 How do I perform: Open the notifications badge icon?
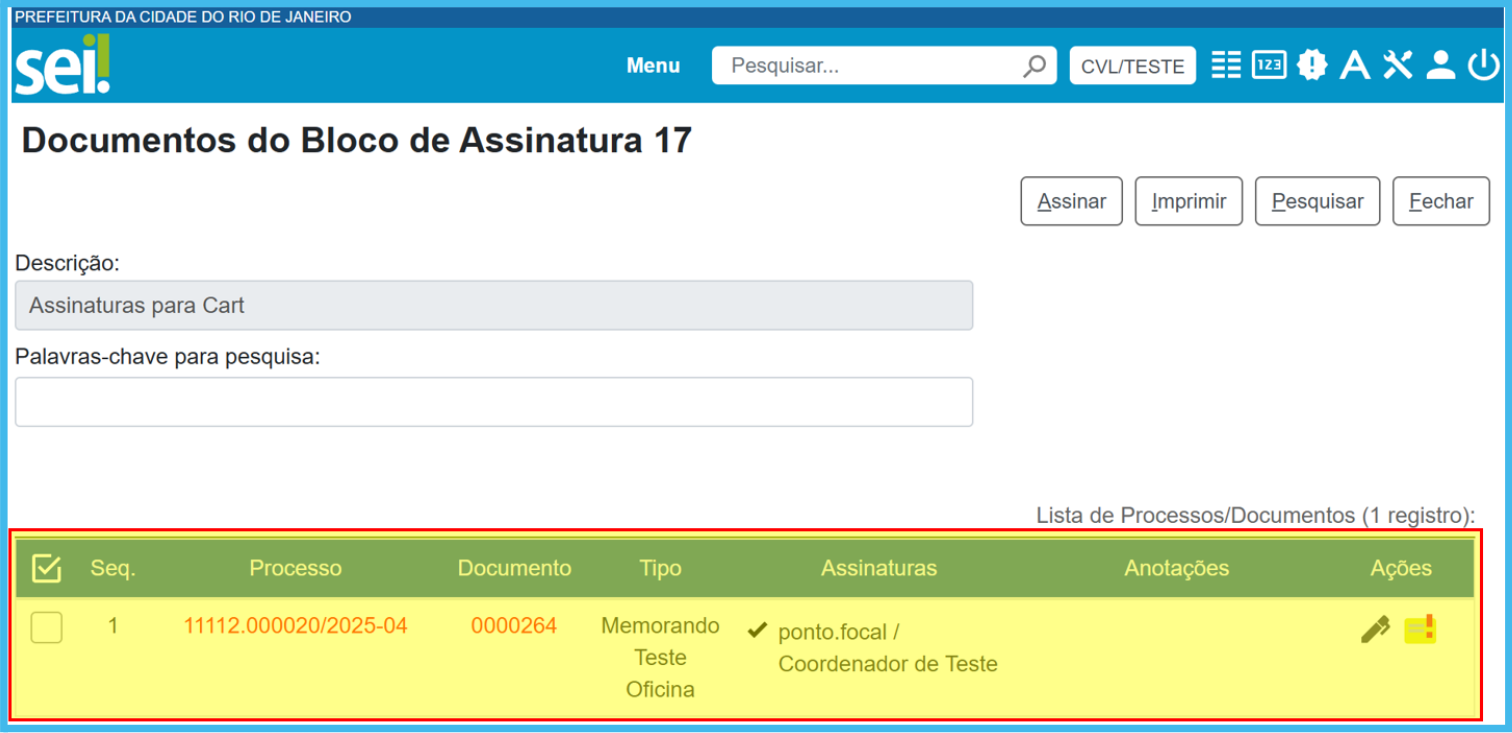1312,66
